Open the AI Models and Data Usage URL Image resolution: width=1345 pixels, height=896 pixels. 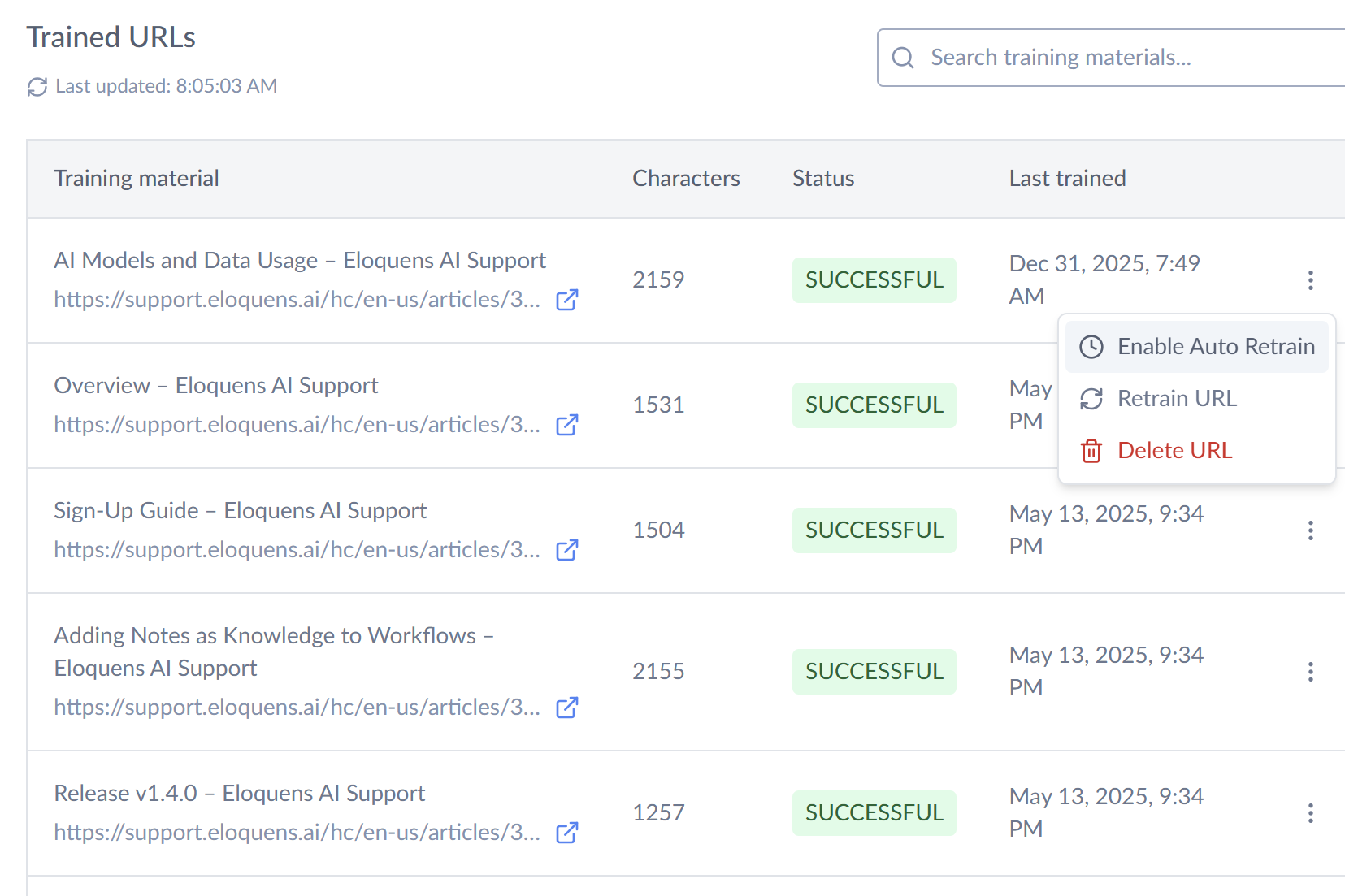[297, 300]
